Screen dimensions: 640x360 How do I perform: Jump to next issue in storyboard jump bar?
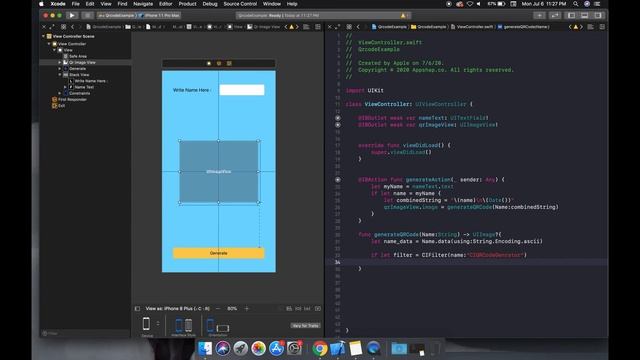[297, 27]
